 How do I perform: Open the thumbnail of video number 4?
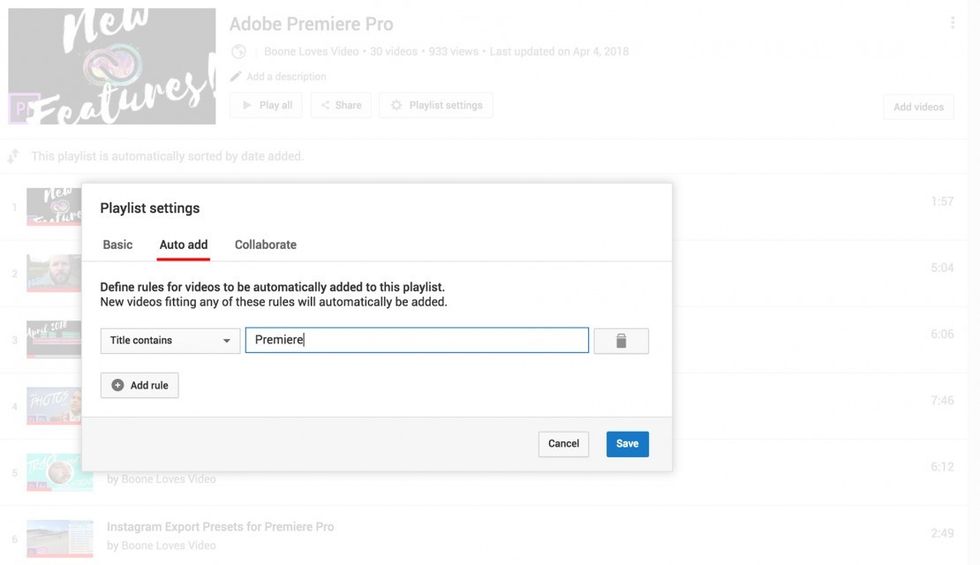(x=54, y=406)
